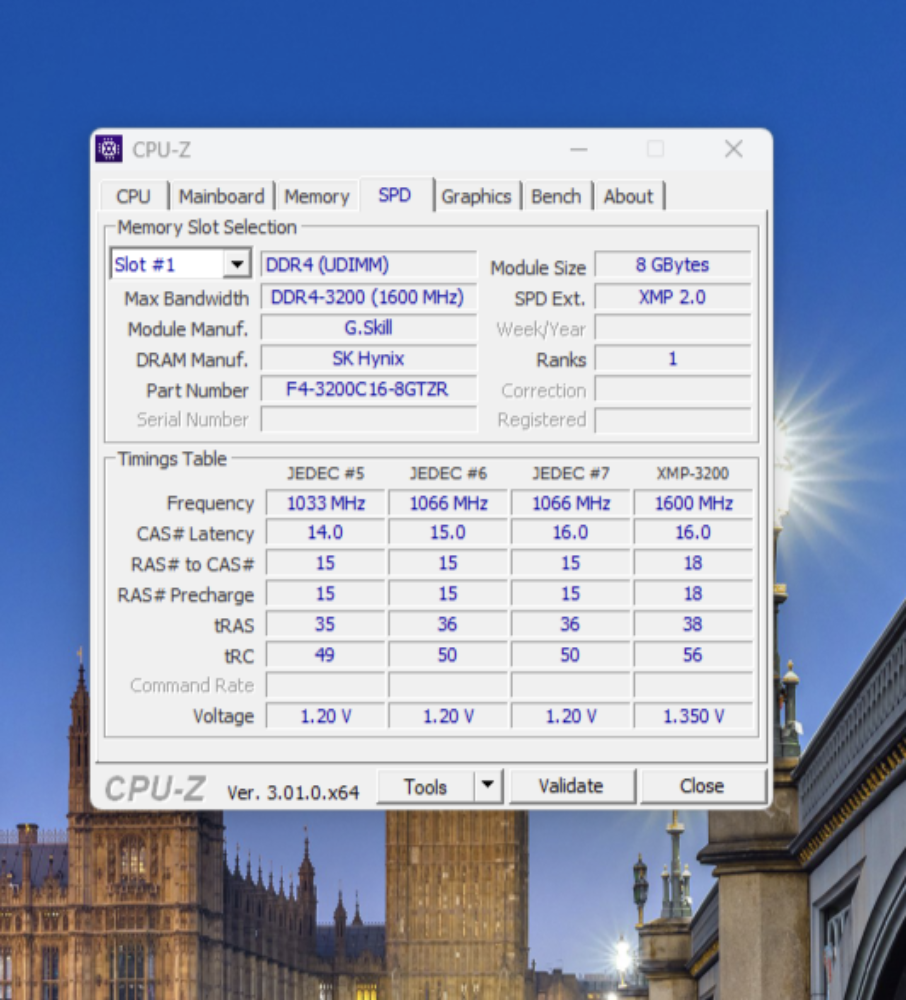Open the Tools dropdown arrow
906x1000 pixels.
click(488, 785)
